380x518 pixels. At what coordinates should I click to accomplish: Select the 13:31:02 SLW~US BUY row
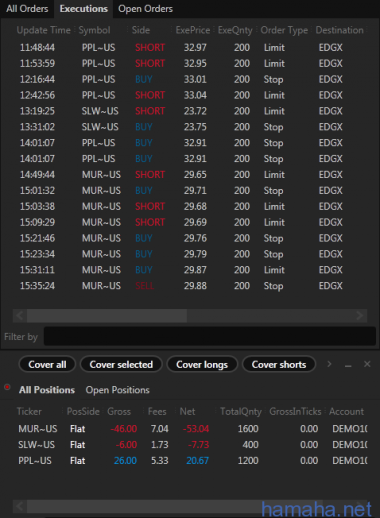click(190, 127)
